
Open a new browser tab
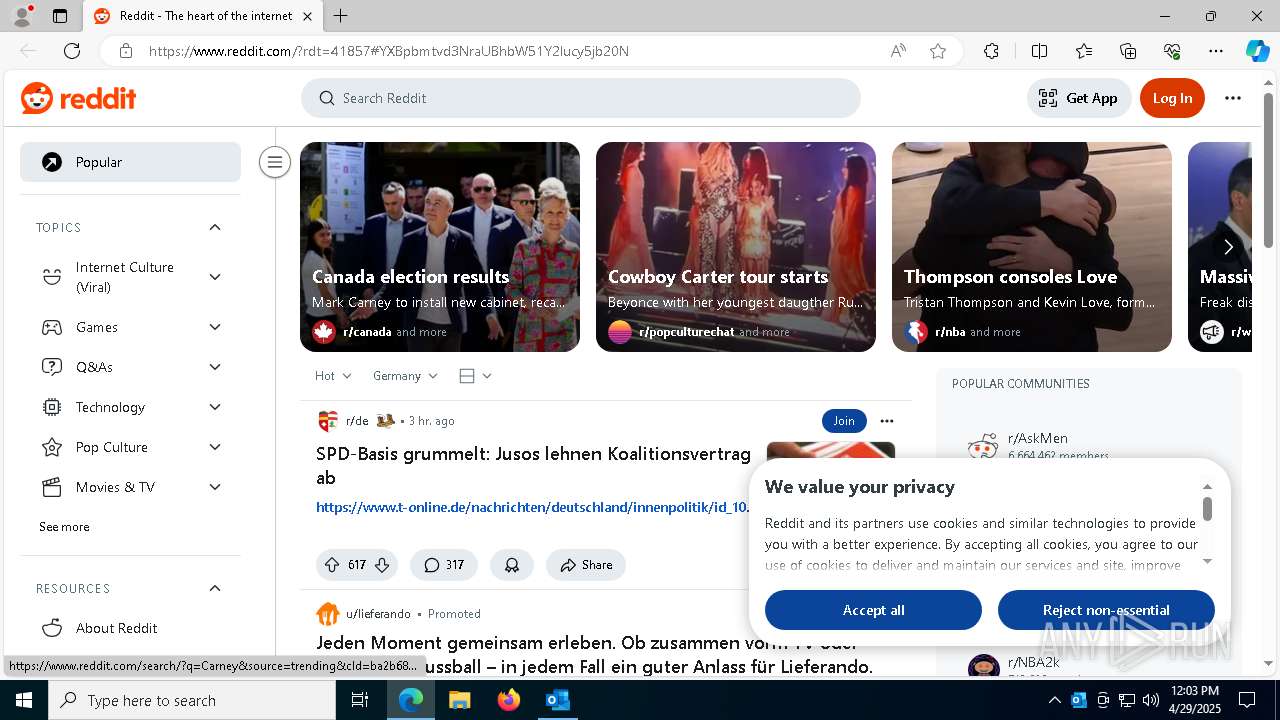tap(341, 16)
